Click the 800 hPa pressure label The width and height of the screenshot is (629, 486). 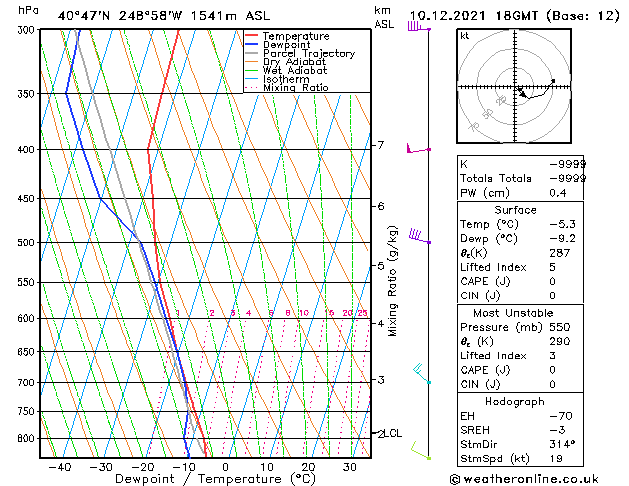[x=28, y=438]
